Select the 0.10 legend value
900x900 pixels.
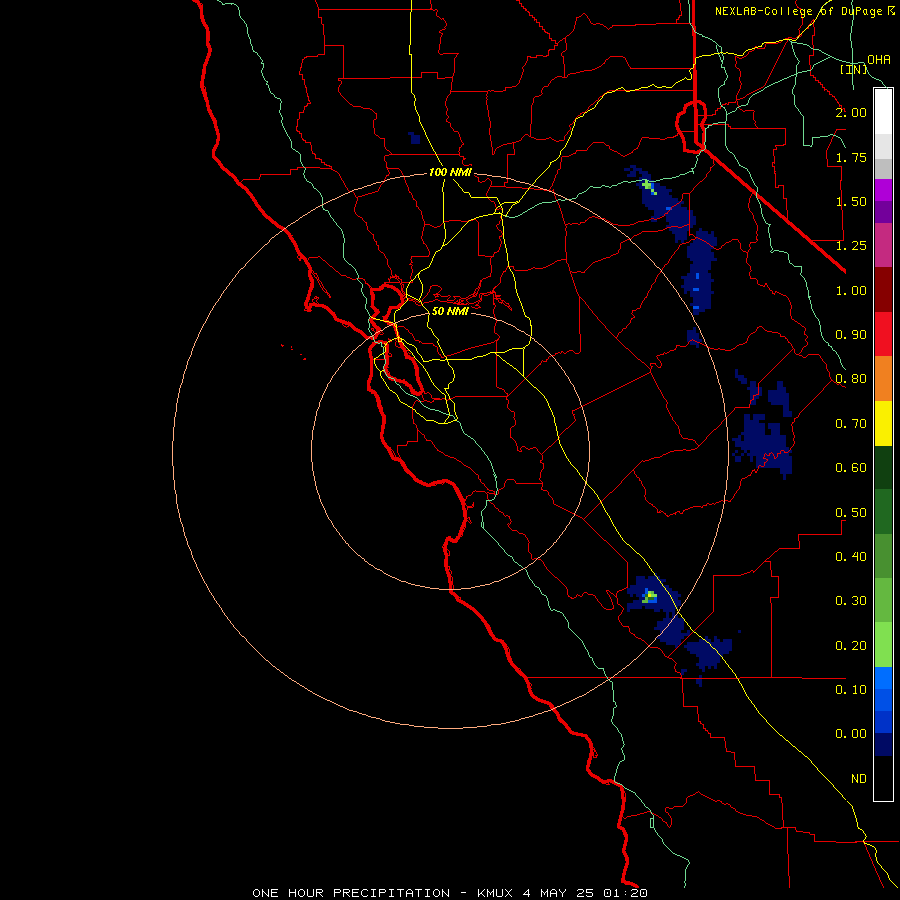tap(851, 690)
